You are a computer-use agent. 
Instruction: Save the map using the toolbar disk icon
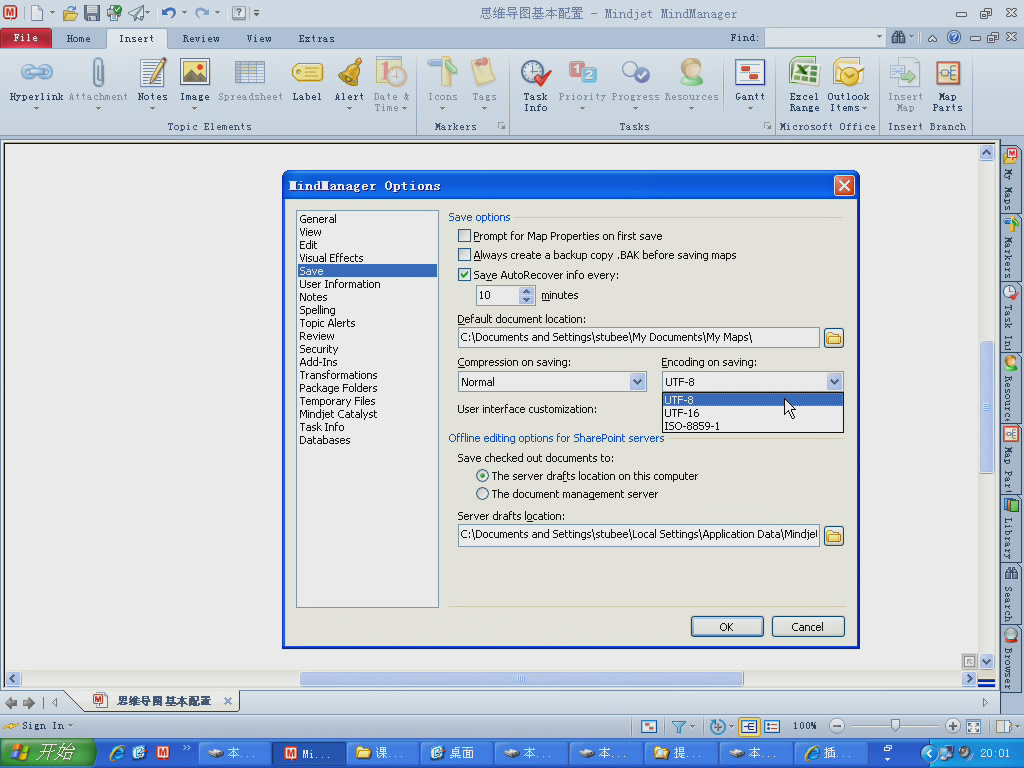(x=91, y=12)
